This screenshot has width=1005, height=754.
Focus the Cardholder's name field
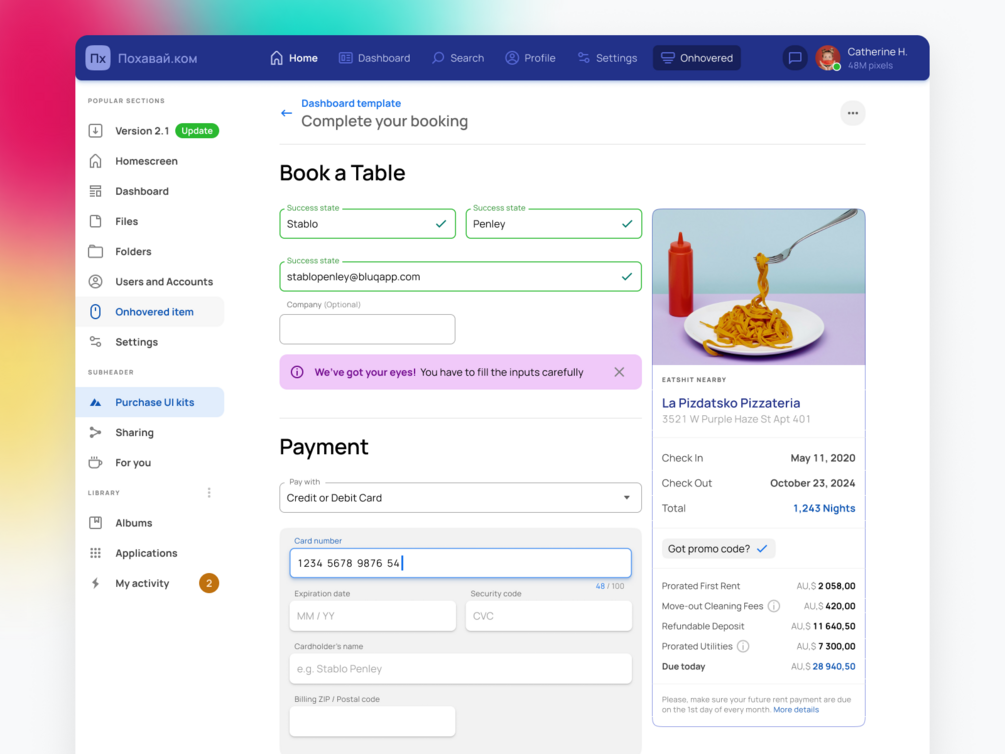(x=460, y=669)
